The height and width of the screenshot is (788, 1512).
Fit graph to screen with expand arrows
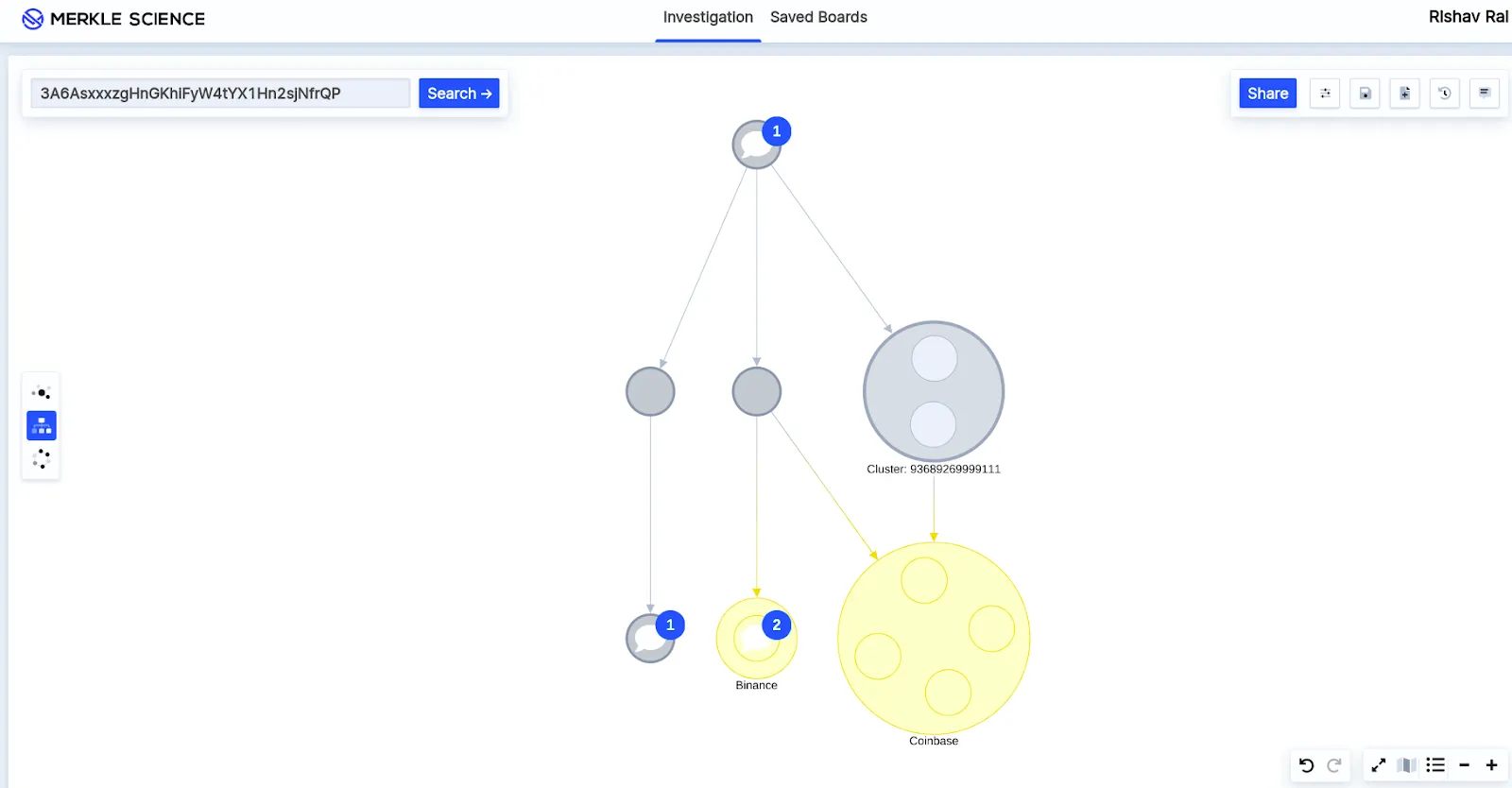pyautogui.click(x=1379, y=765)
